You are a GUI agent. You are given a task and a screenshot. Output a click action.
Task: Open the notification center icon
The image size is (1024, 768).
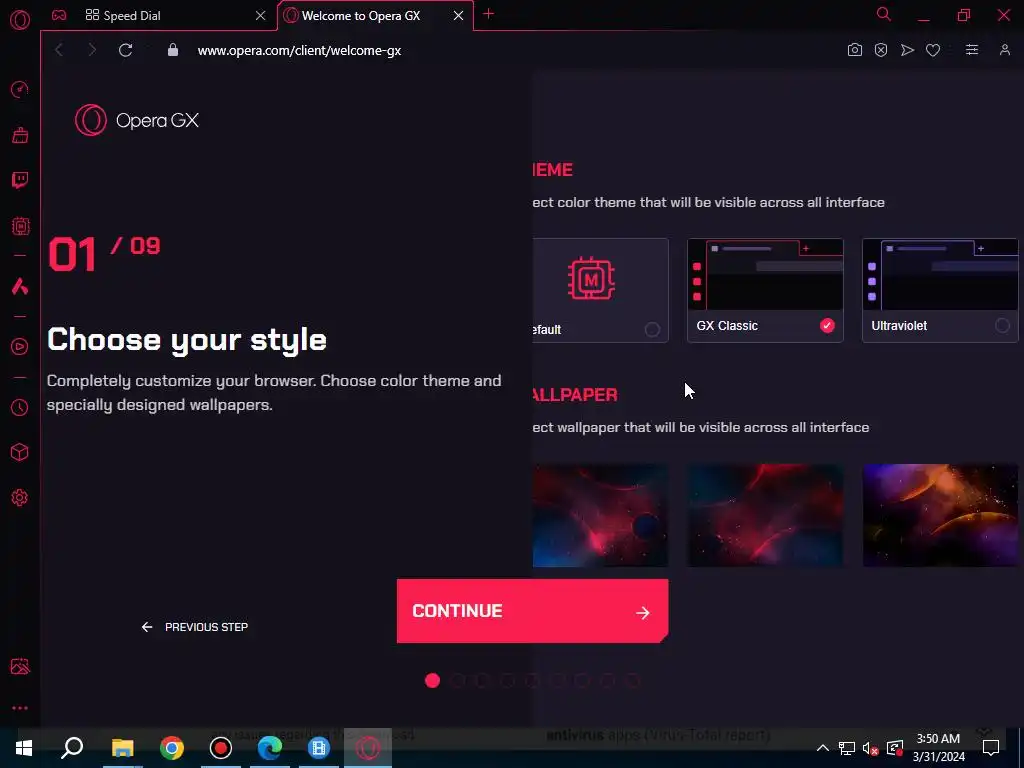991,748
